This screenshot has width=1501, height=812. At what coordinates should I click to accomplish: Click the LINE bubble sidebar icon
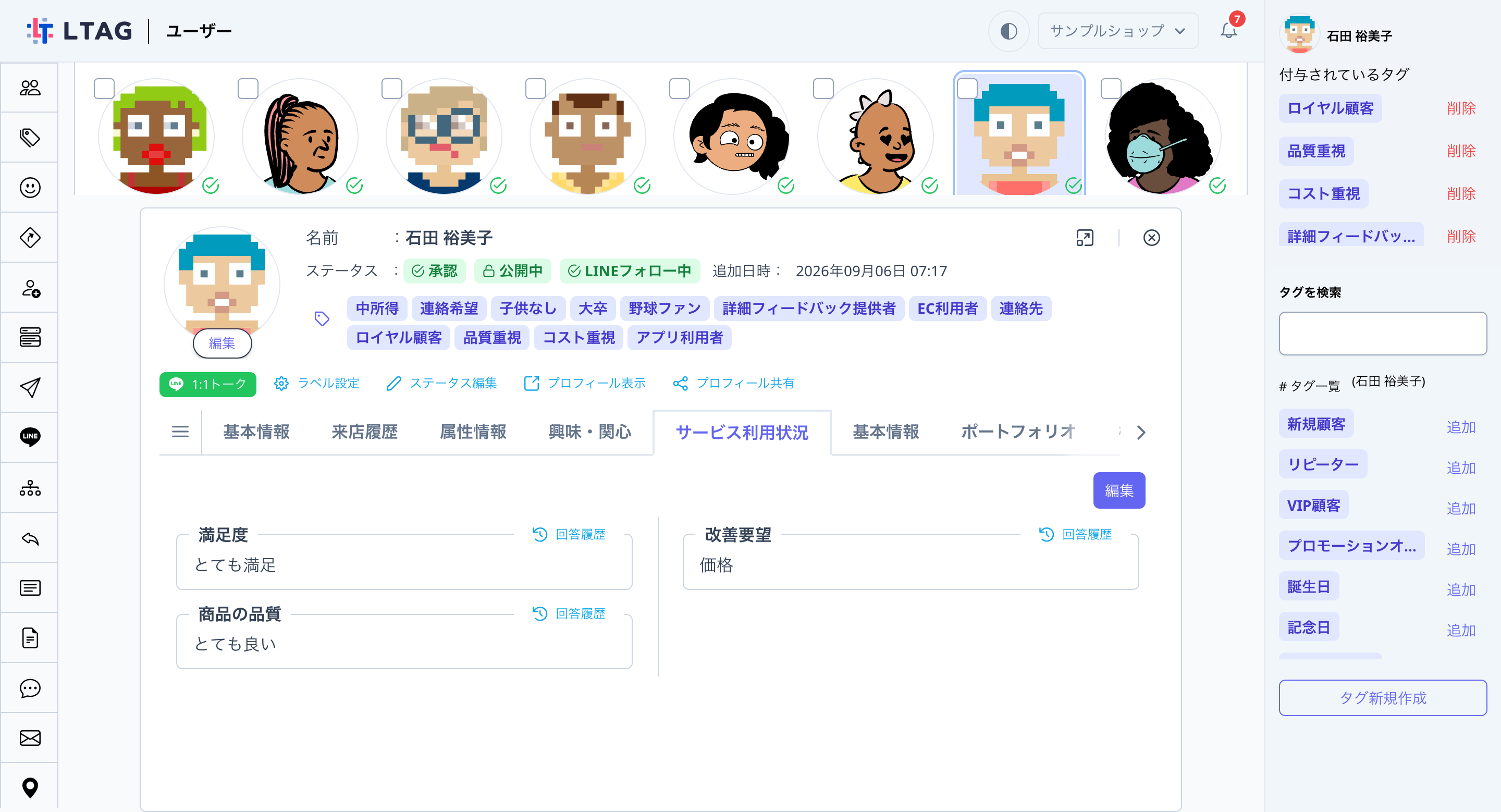click(x=30, y=437)
